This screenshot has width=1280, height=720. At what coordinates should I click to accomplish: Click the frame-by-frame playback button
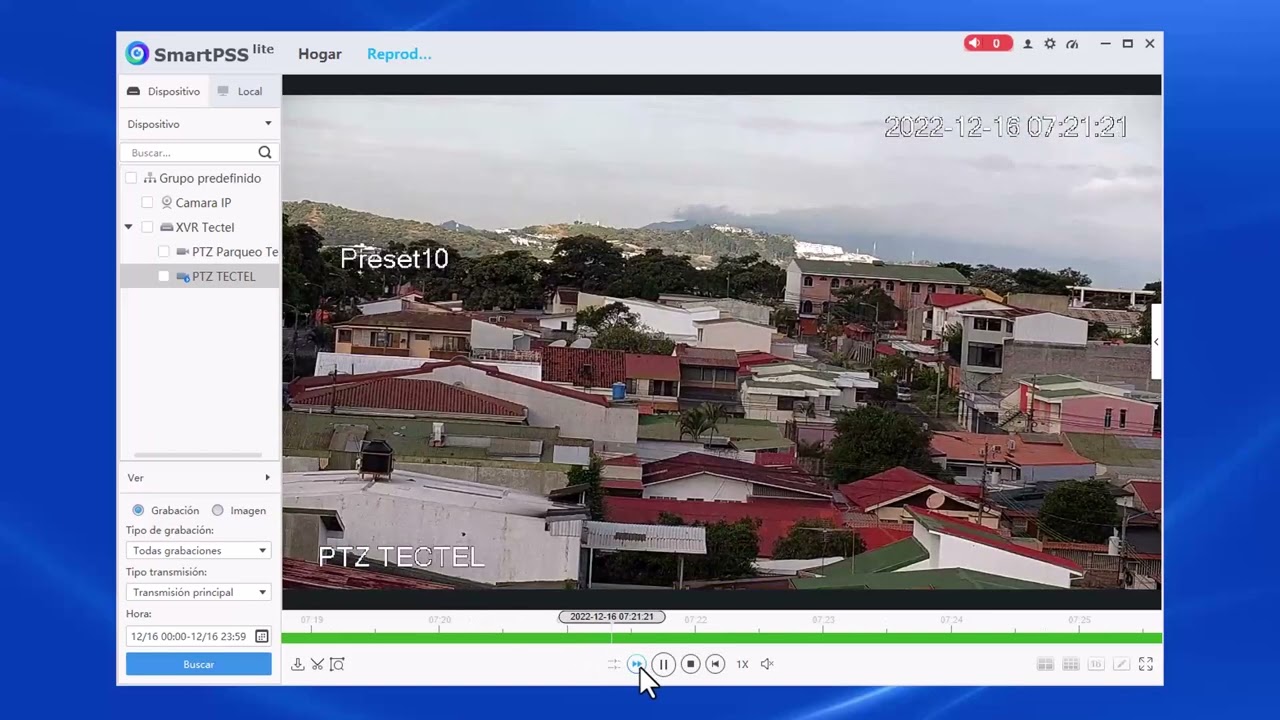pos(715,664)
